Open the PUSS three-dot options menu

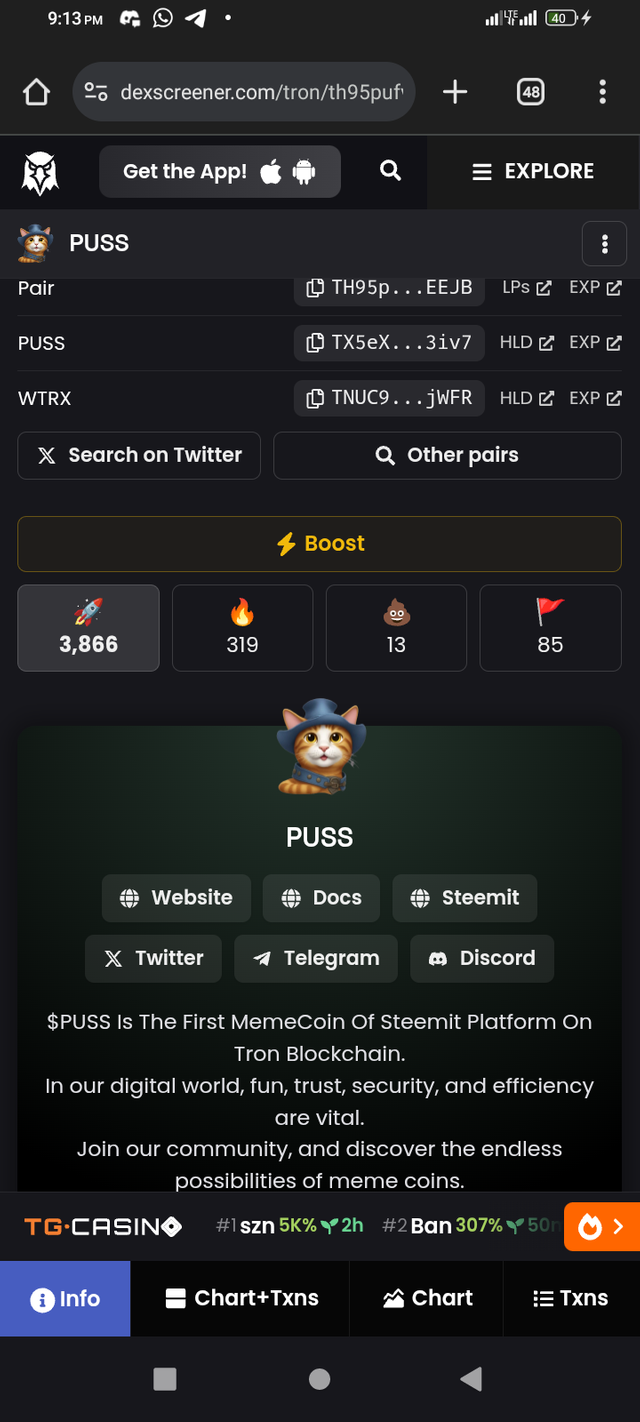(x=604, y=244)
